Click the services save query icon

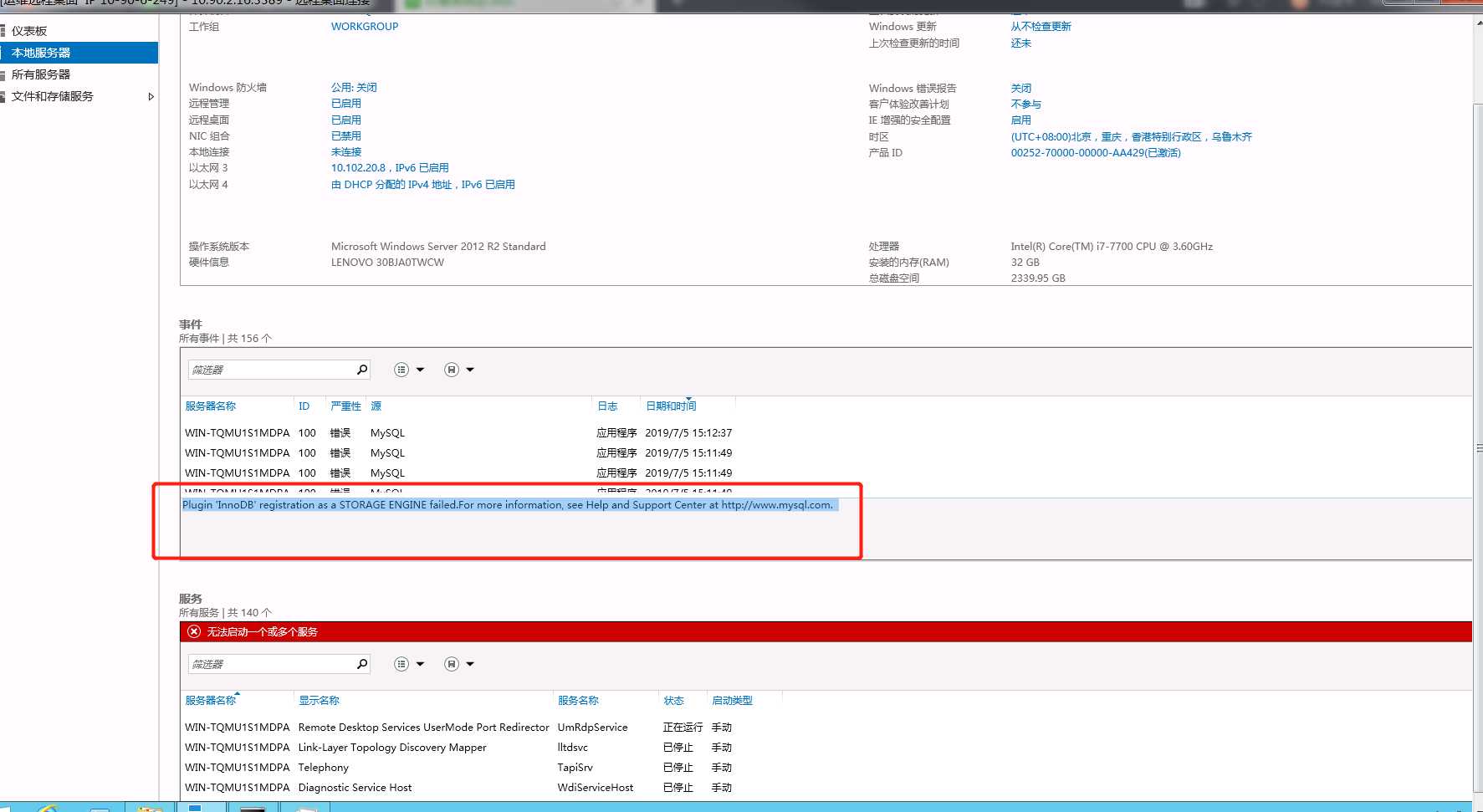[452, 664]
